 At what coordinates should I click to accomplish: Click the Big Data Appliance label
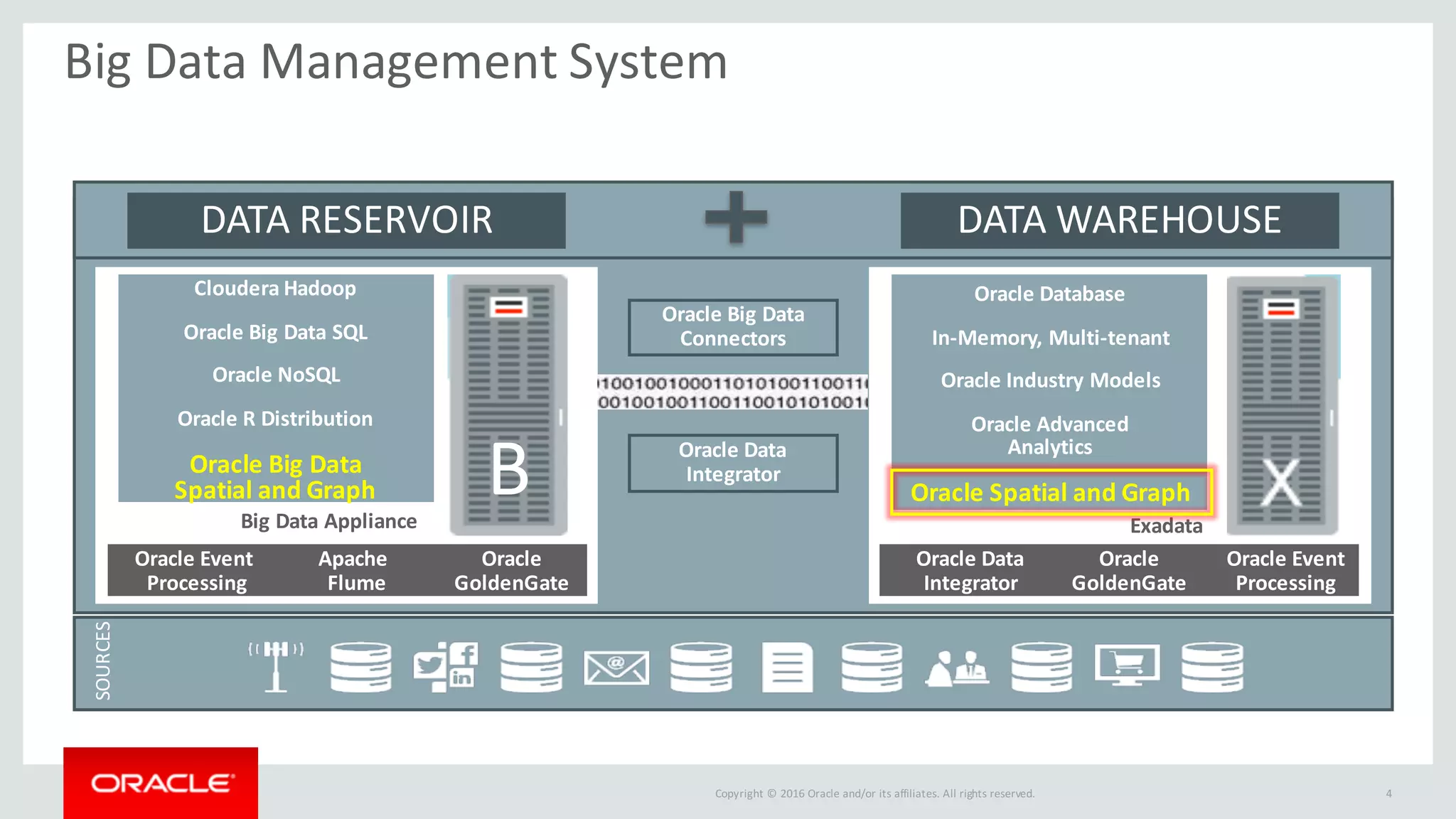(328, 522)
